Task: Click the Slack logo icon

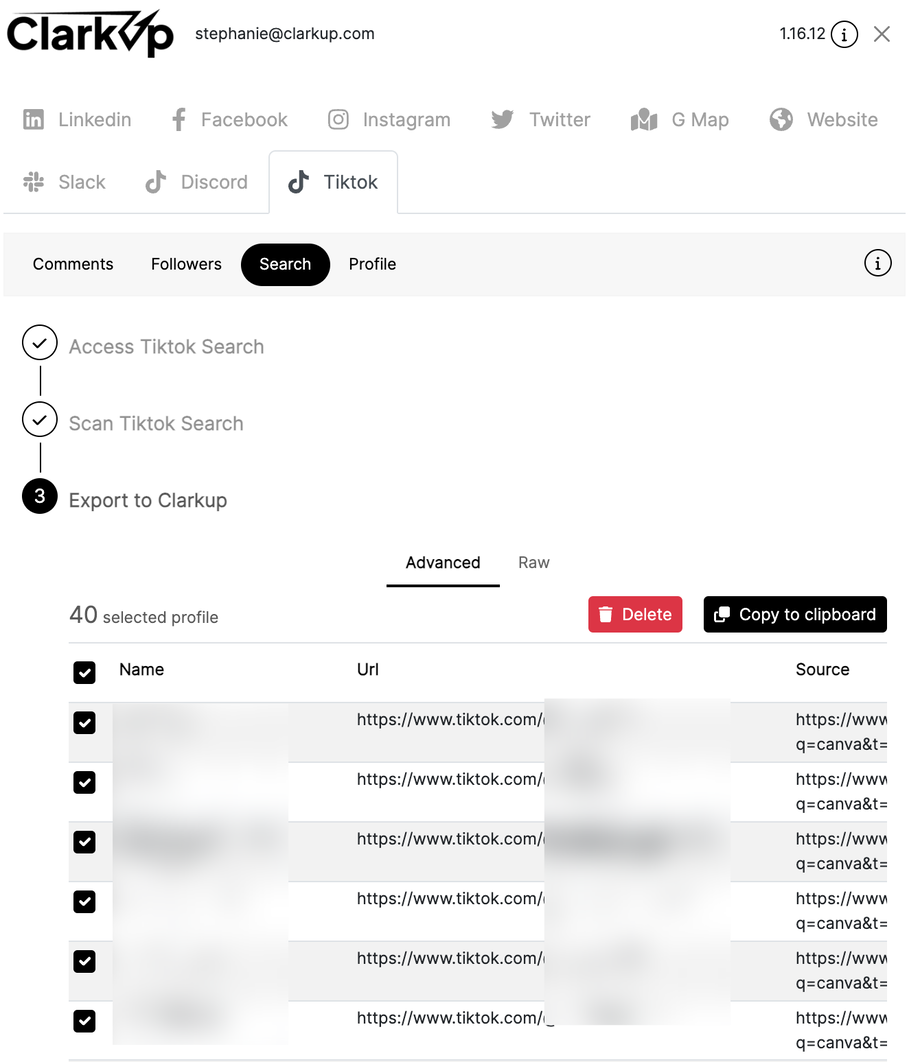Action: [x=33, y=182]
